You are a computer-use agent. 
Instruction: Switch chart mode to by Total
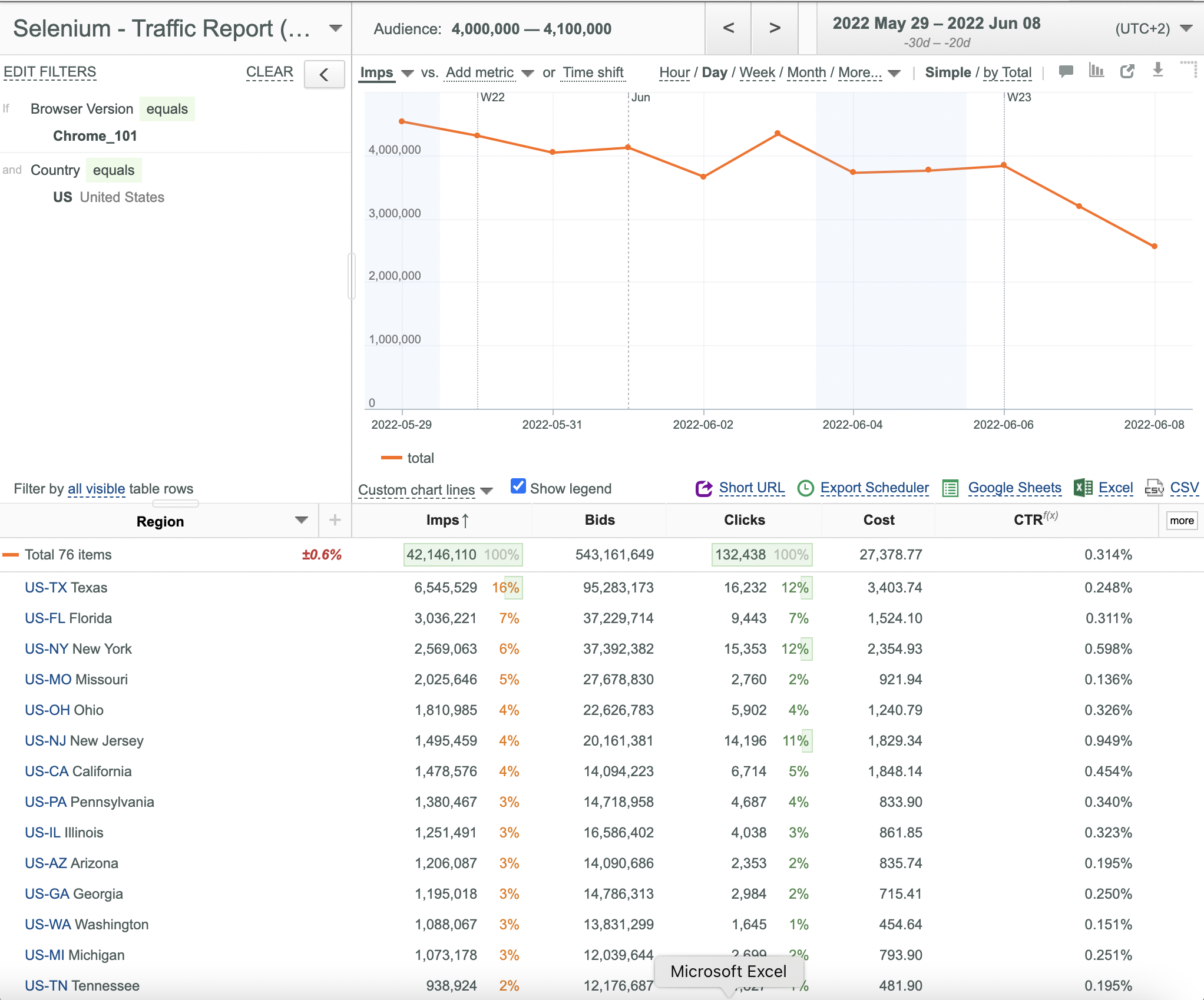point(1007,72)
